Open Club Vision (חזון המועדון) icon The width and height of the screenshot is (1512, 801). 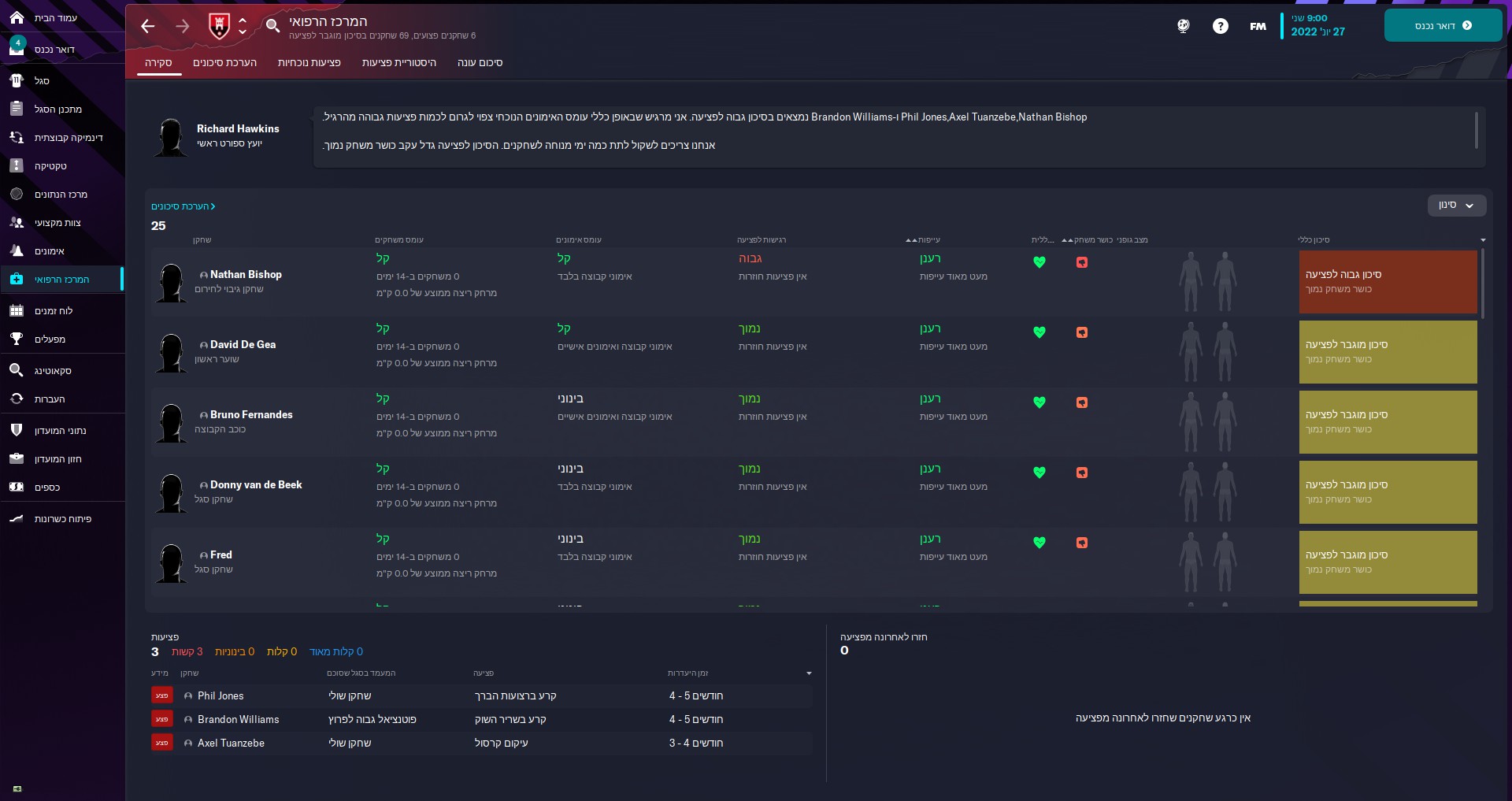click(x=17, y=458)
